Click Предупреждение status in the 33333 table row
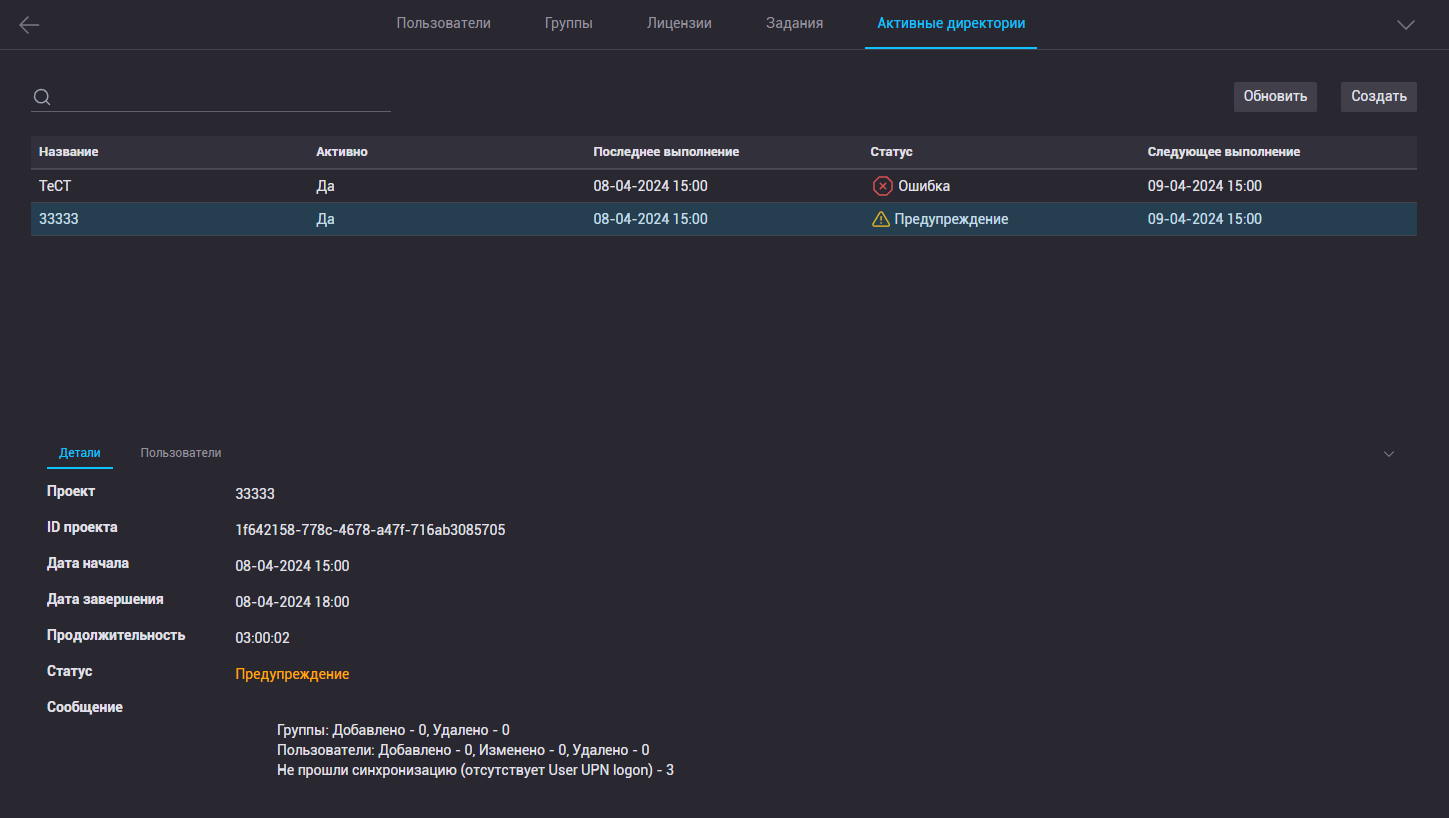Viewport: 1449px width, 818px height. (951, 219)
